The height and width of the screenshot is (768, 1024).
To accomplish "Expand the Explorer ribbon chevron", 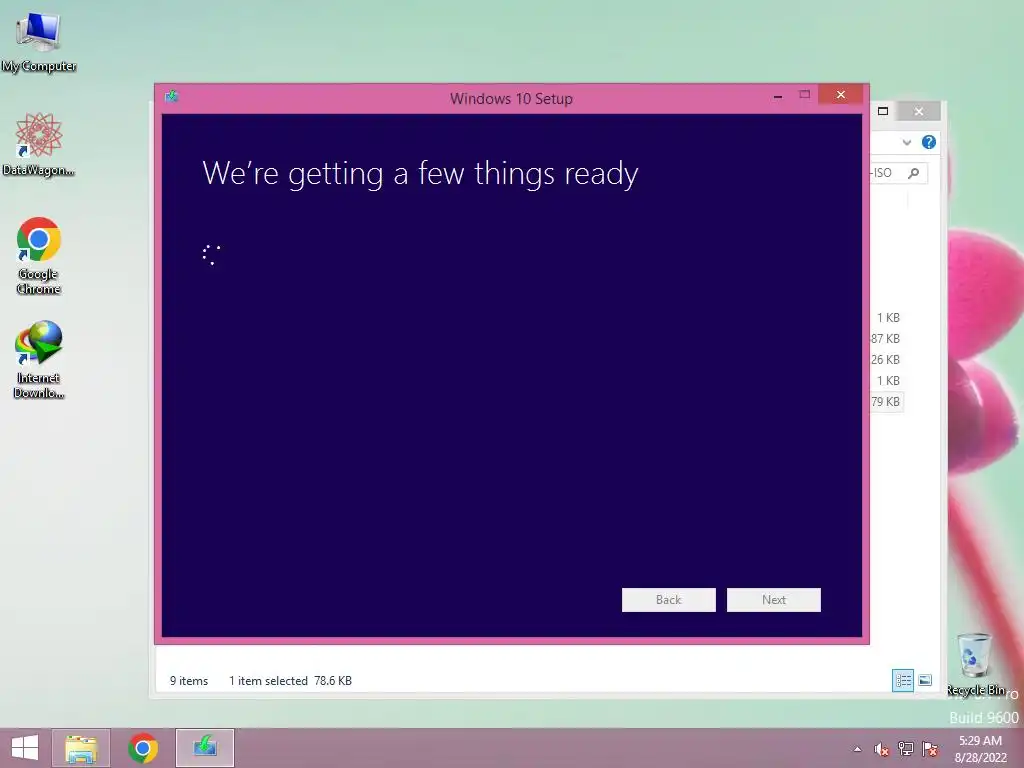I will click(x=906, y=142).
